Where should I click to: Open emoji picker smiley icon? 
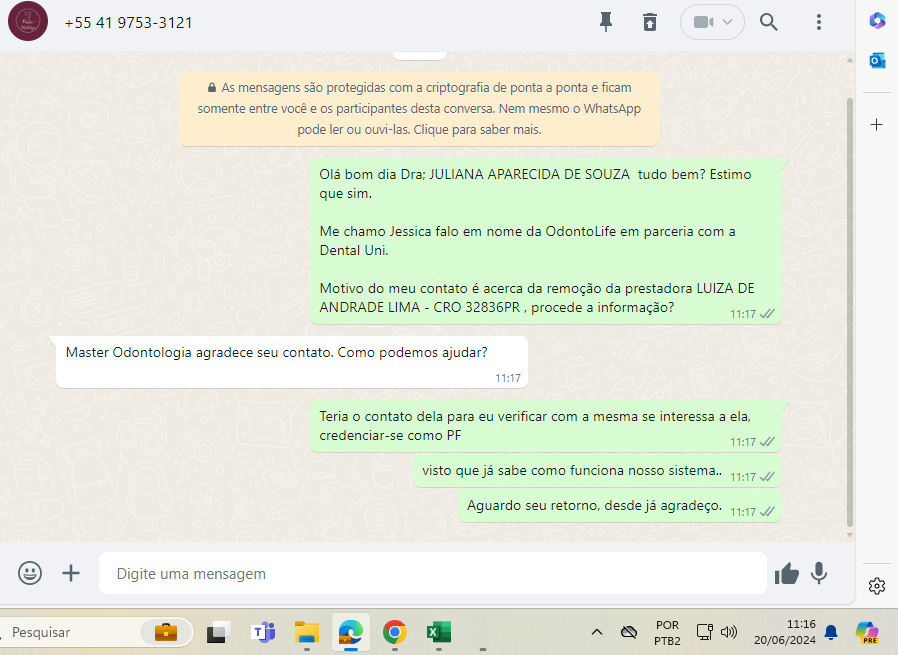(x=30, y=573)
